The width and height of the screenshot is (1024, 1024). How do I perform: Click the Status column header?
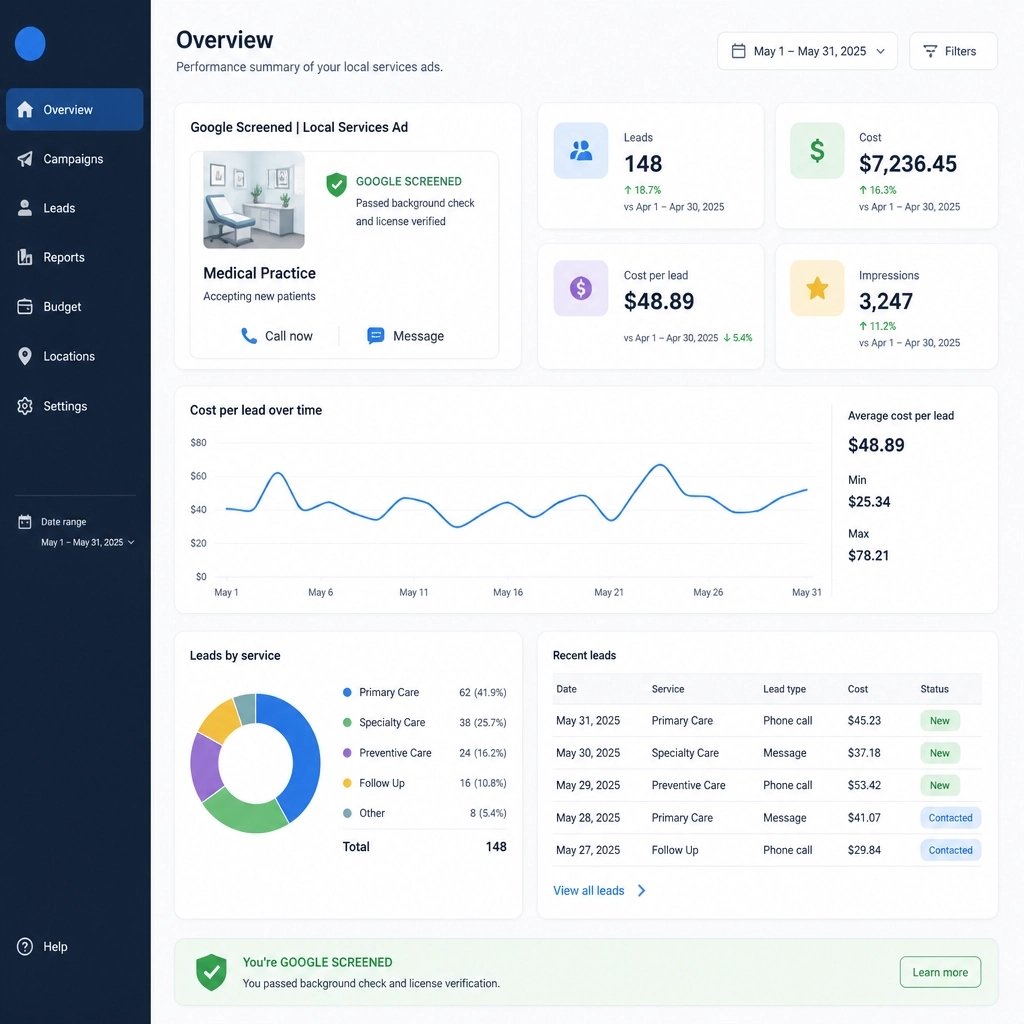(935, 689)
